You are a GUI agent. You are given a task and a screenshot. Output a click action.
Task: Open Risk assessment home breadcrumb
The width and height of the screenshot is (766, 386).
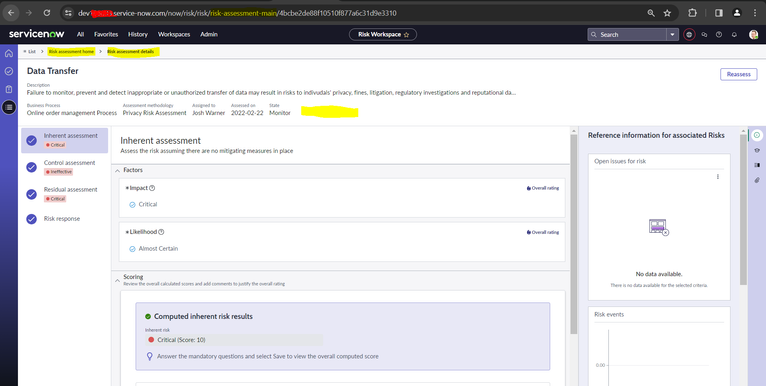[x=71, y=51]
